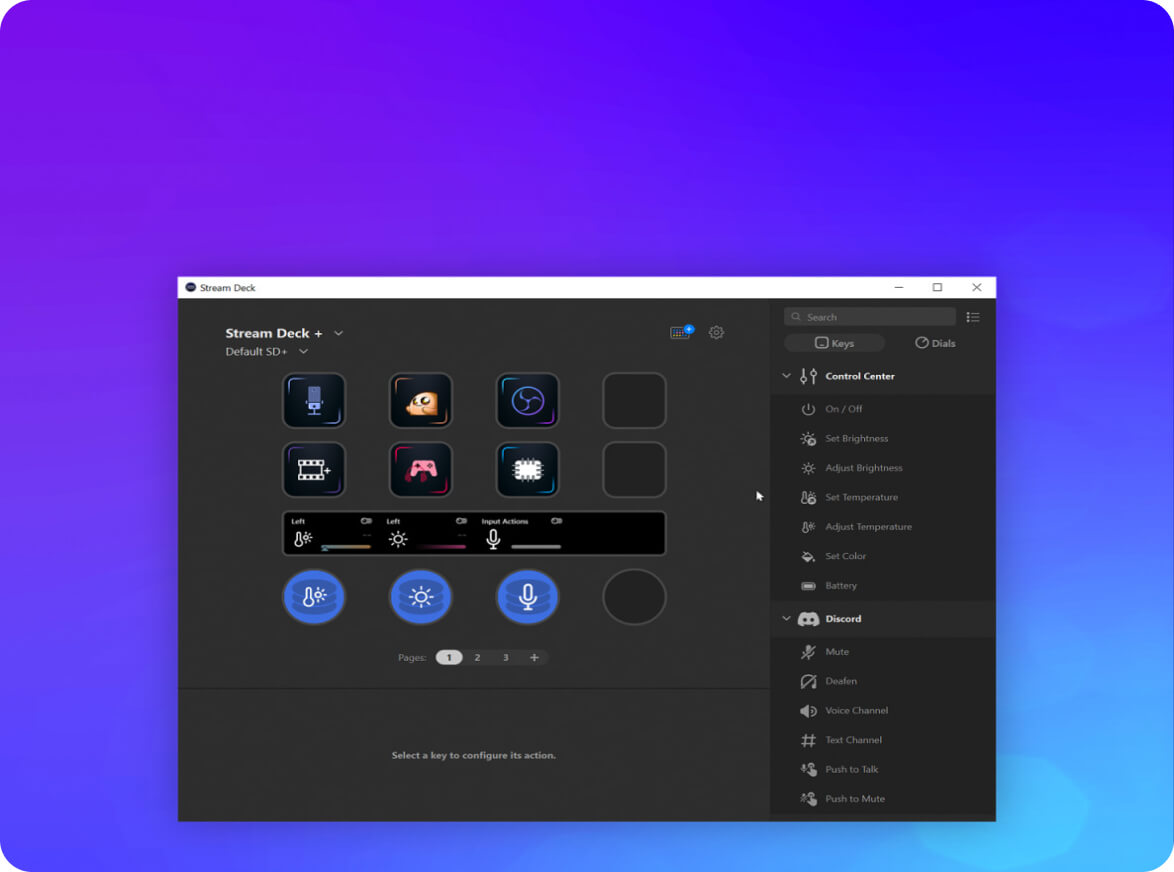Switch to the Keys tab
The width and height of the screenshot is (1174, 872).
(x=834, y=343)
